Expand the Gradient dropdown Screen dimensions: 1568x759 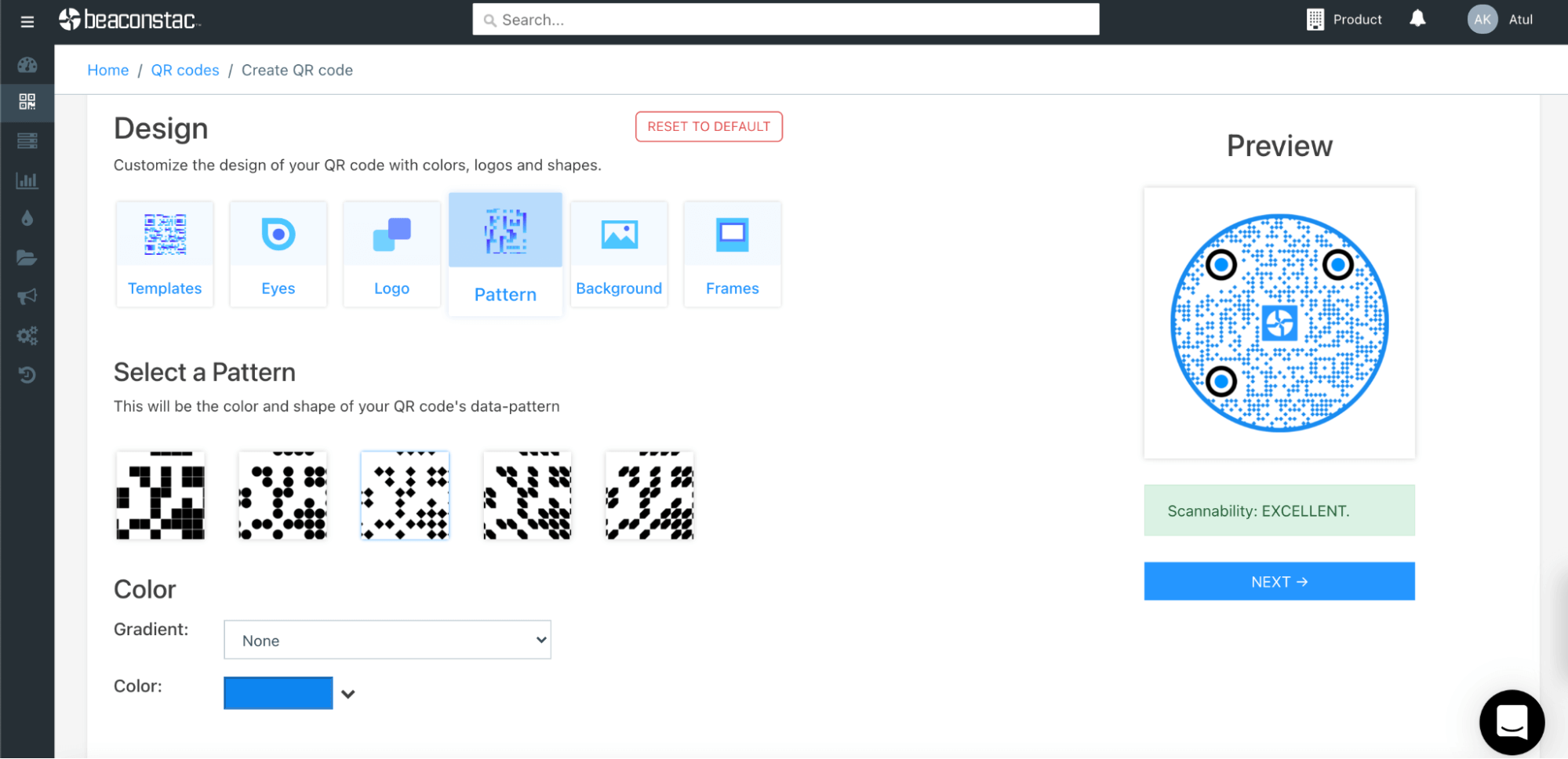(x=387, y=640)
